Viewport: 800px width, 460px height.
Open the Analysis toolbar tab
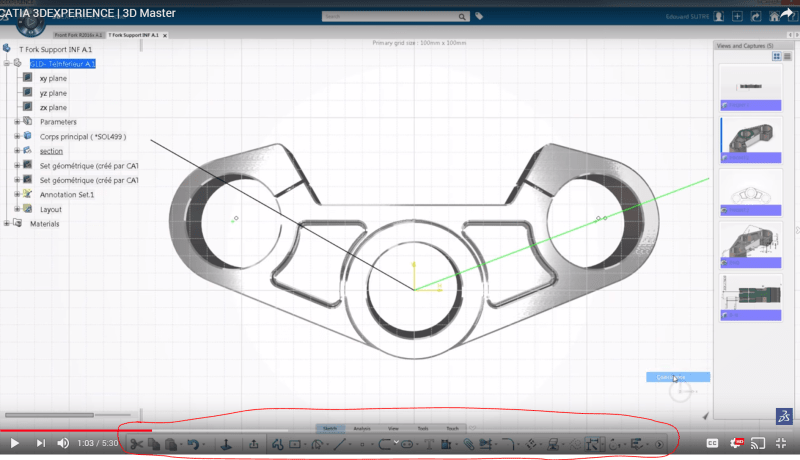click(x=362, y=428)
